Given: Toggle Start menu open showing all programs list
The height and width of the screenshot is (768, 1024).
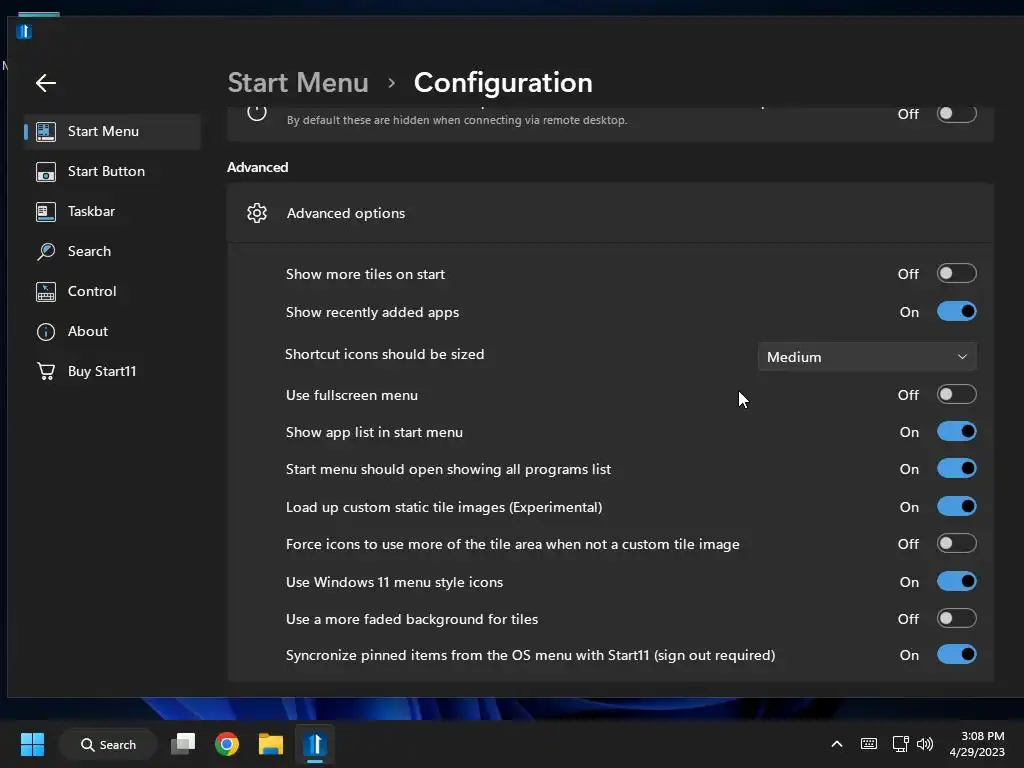Looking at the screenshot, I should (x=957, y=468).
